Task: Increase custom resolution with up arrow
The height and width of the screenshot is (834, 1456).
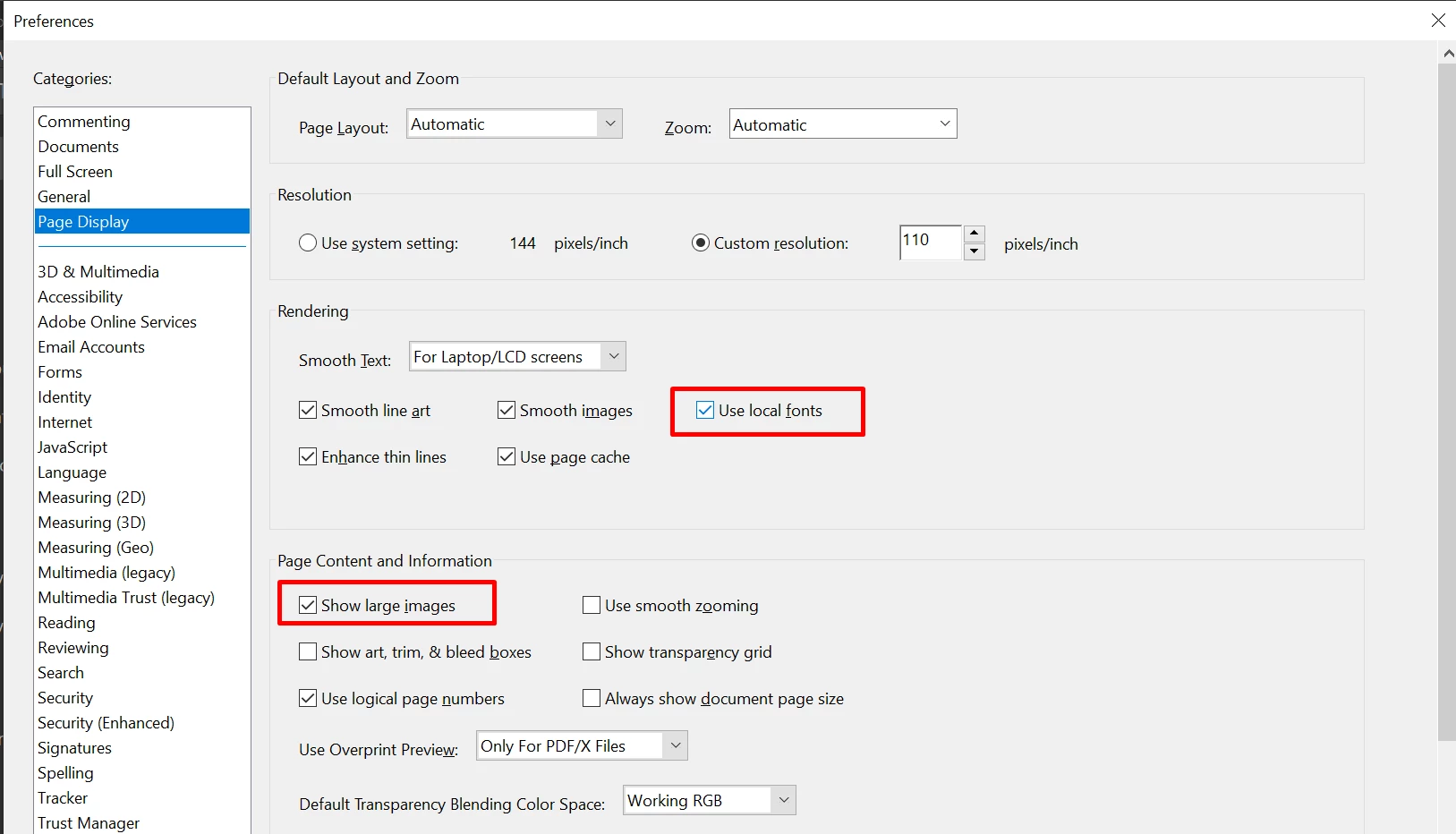Action: coord(975,234)
